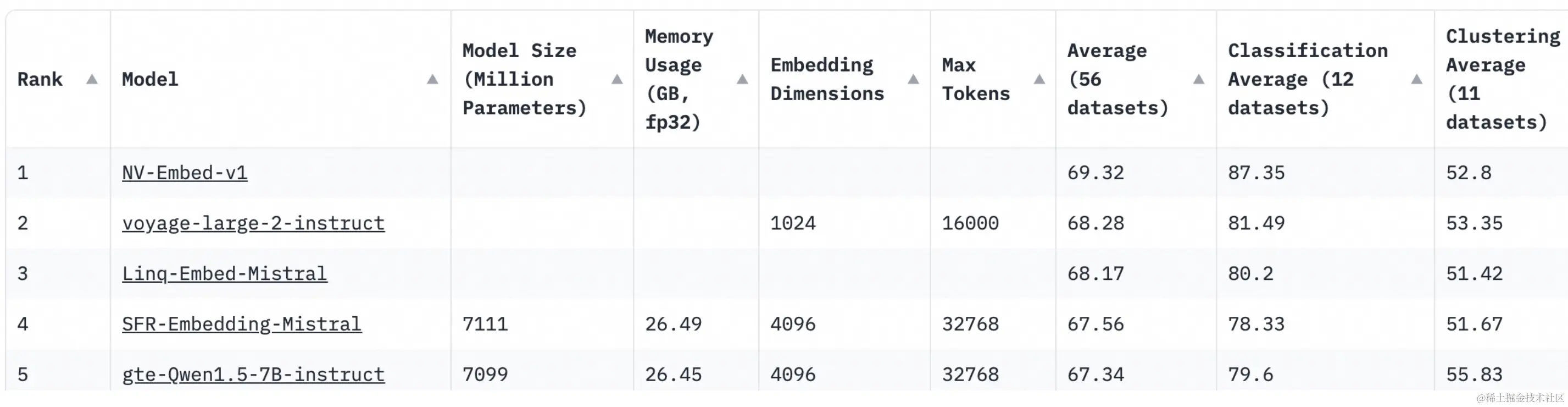The width and height of the screenshot is (1568, 407).
Task: Click Embedding Dimensions sort triangle
Action: [913, 79]
